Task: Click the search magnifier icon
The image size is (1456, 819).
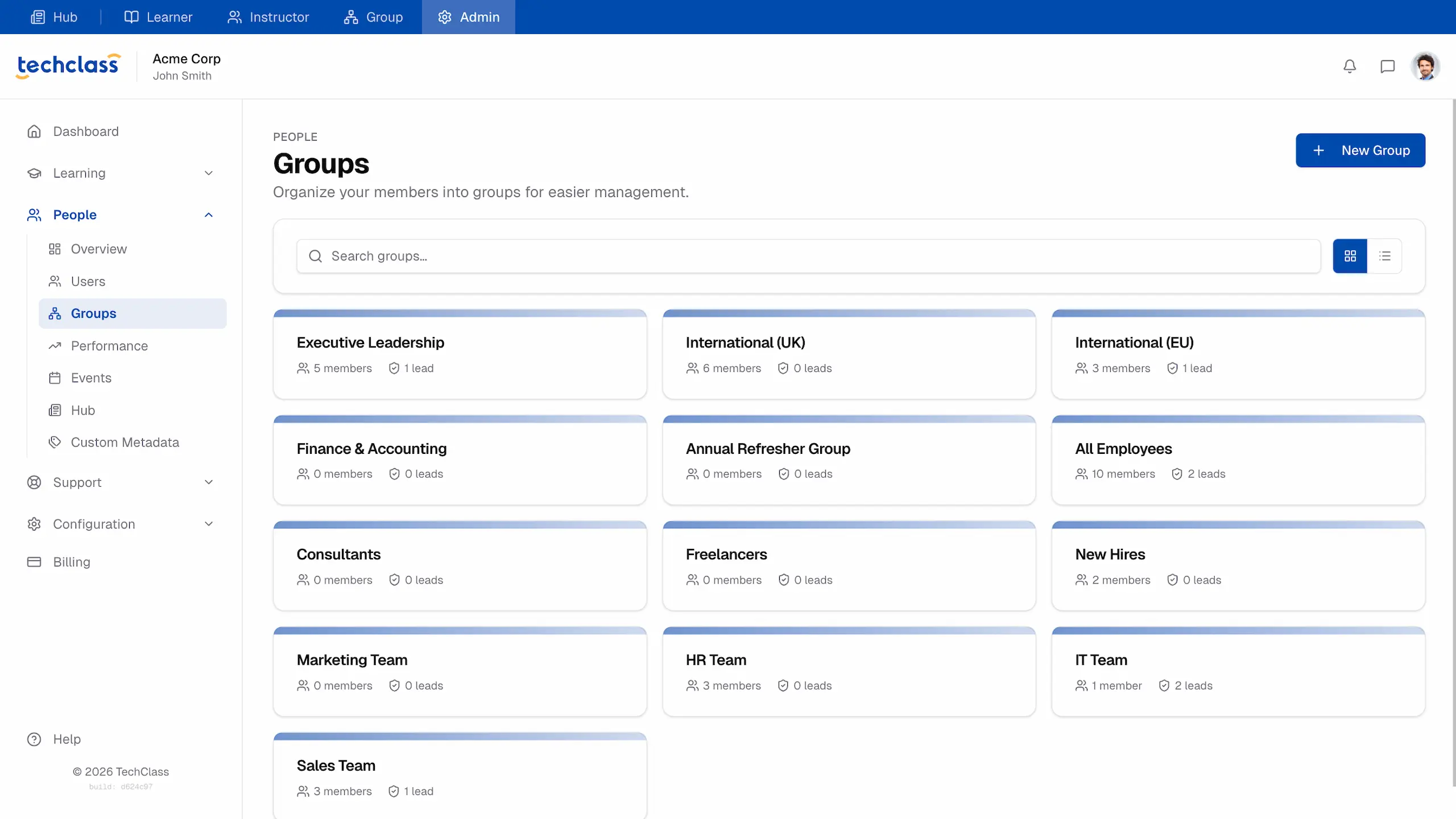Action: point(315,256)
